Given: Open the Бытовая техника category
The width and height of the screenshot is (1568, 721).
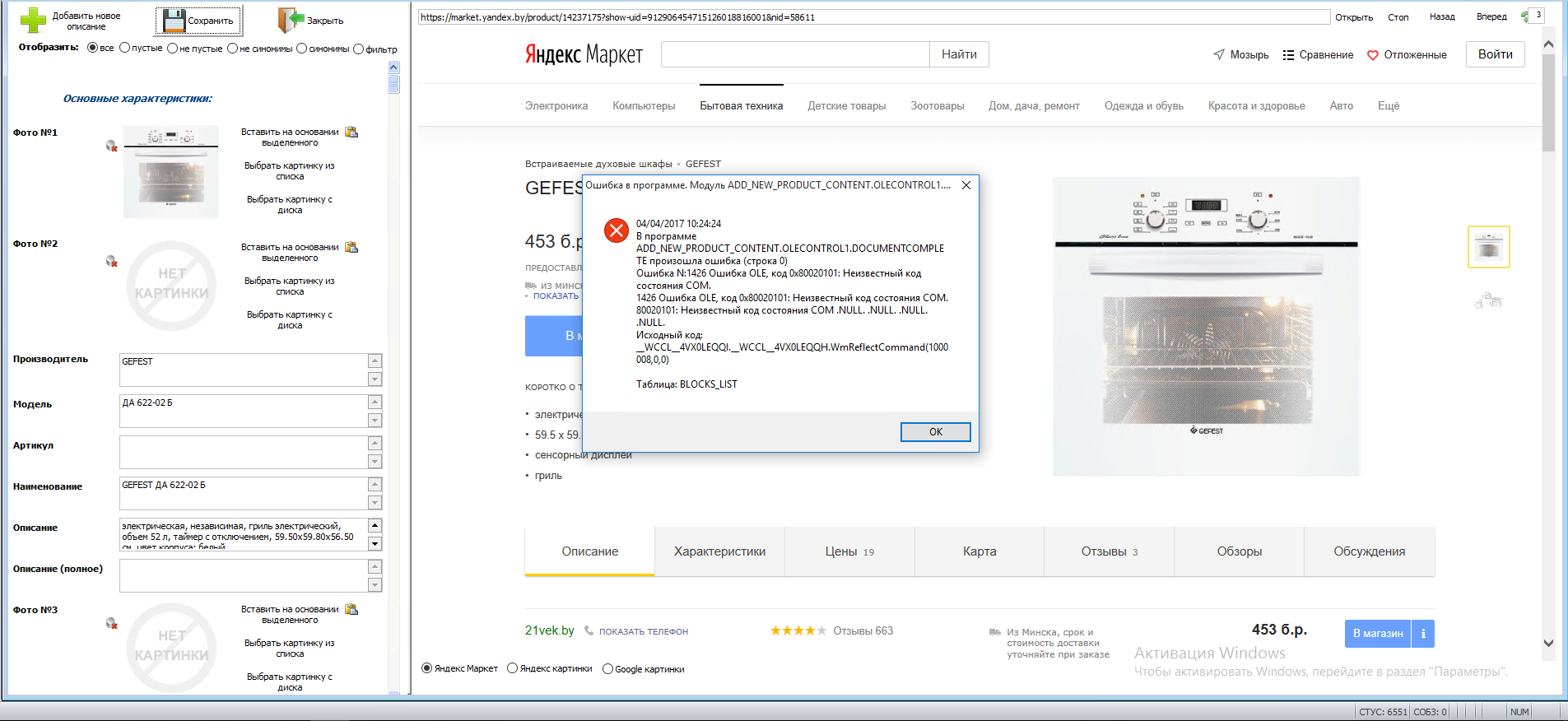Looking at the screenshot, I should tap(742, 105).
